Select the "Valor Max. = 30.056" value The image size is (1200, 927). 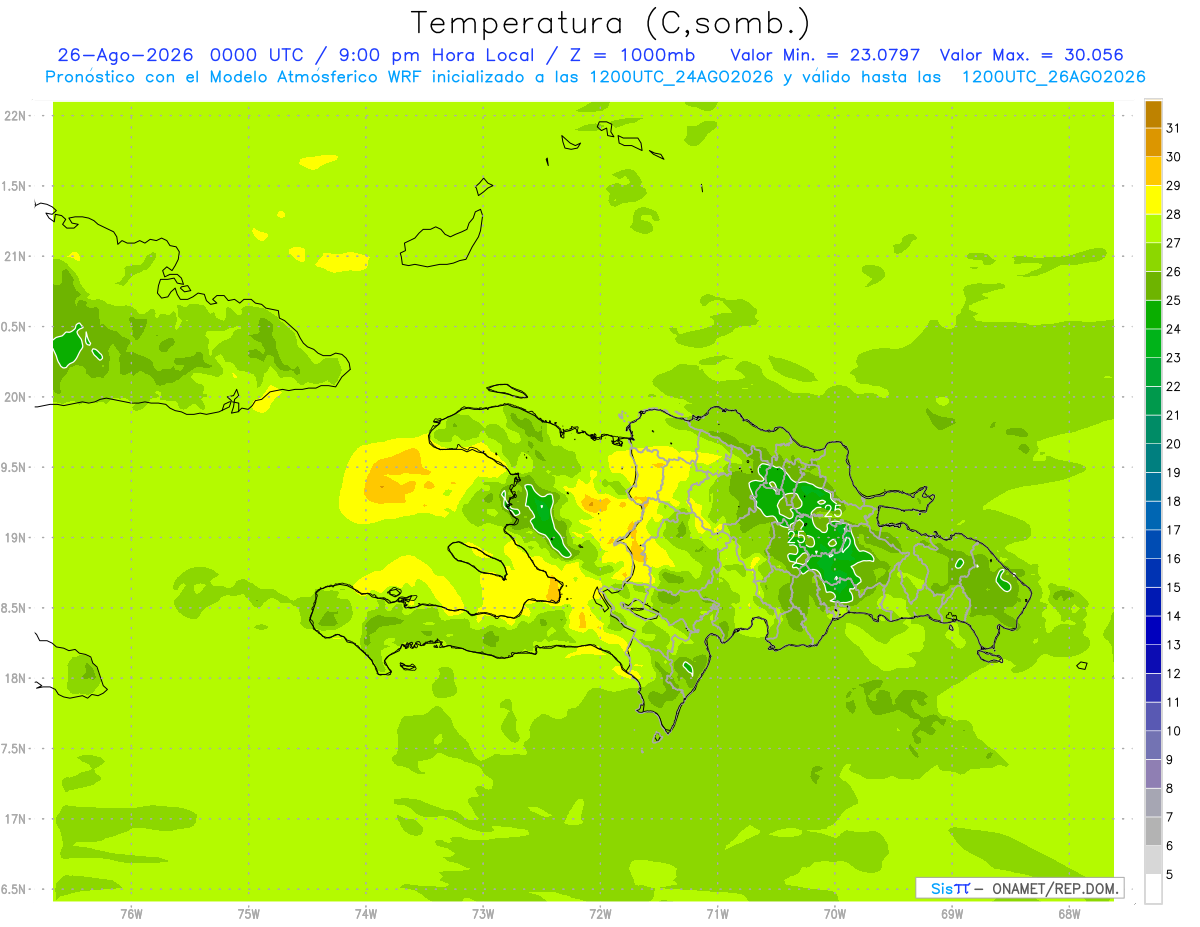click(1031, 55)
